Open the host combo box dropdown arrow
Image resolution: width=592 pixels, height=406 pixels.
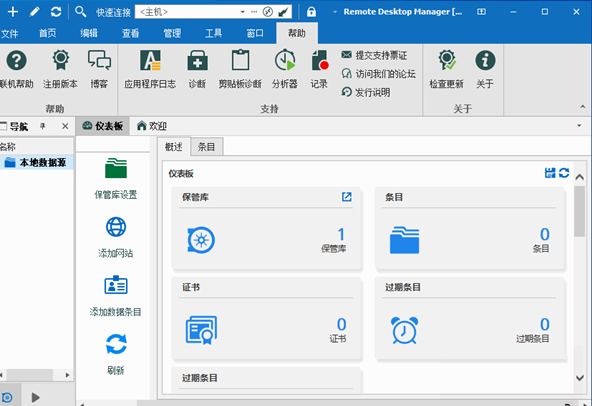tap(243, 12)
